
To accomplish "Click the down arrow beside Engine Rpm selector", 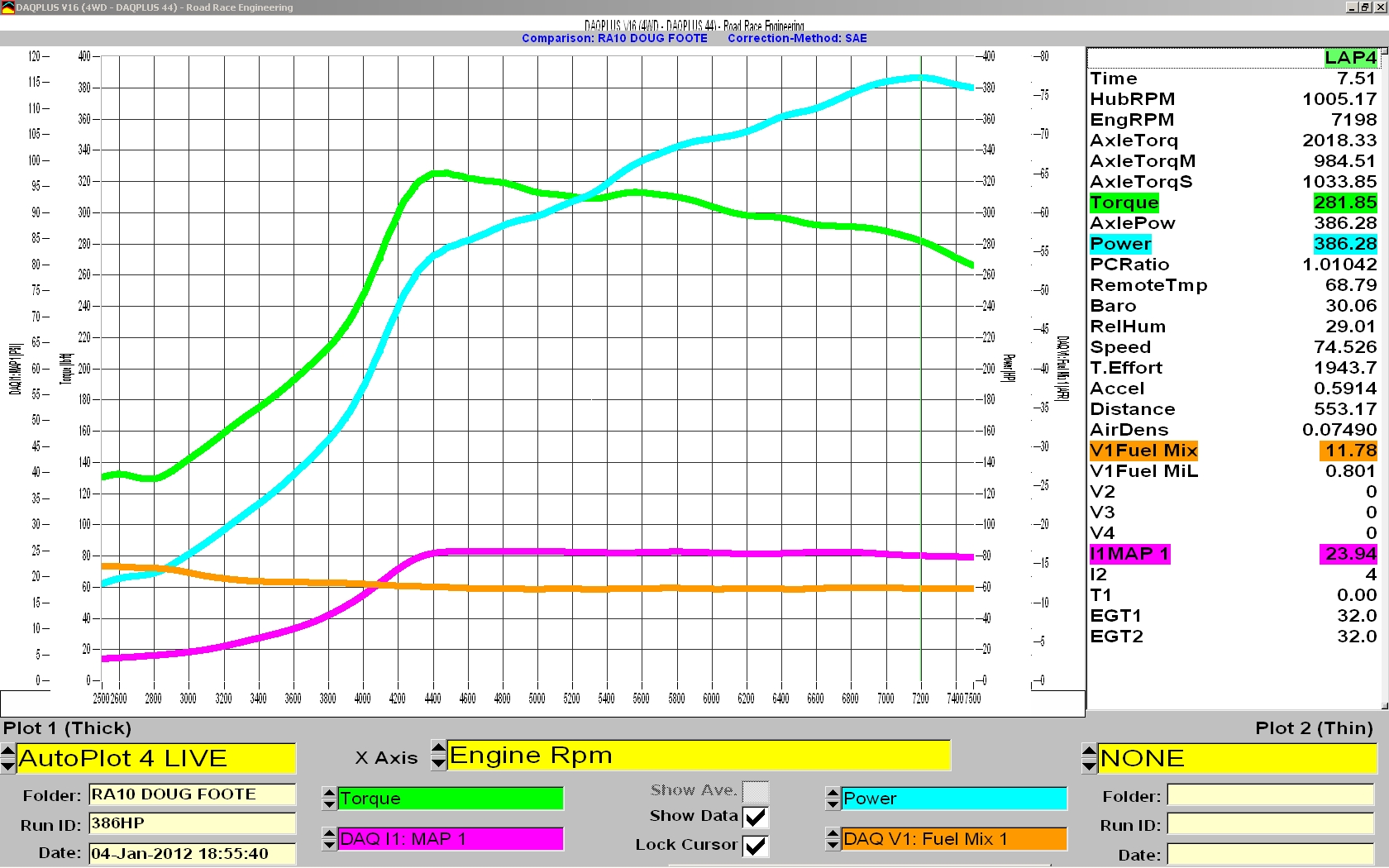I will pos(439,763).
